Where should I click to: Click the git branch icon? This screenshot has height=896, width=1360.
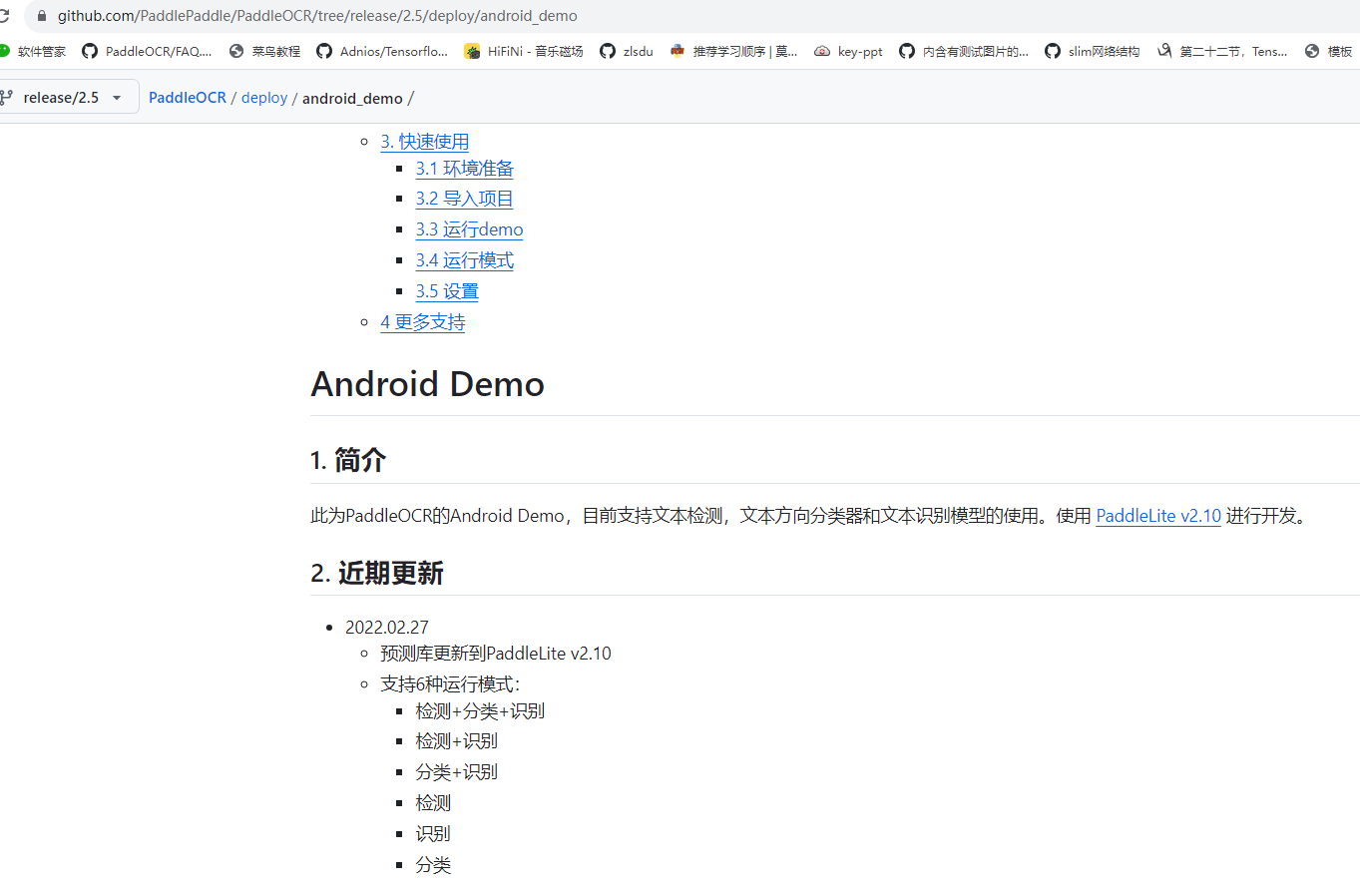click(x=6, y=98)
